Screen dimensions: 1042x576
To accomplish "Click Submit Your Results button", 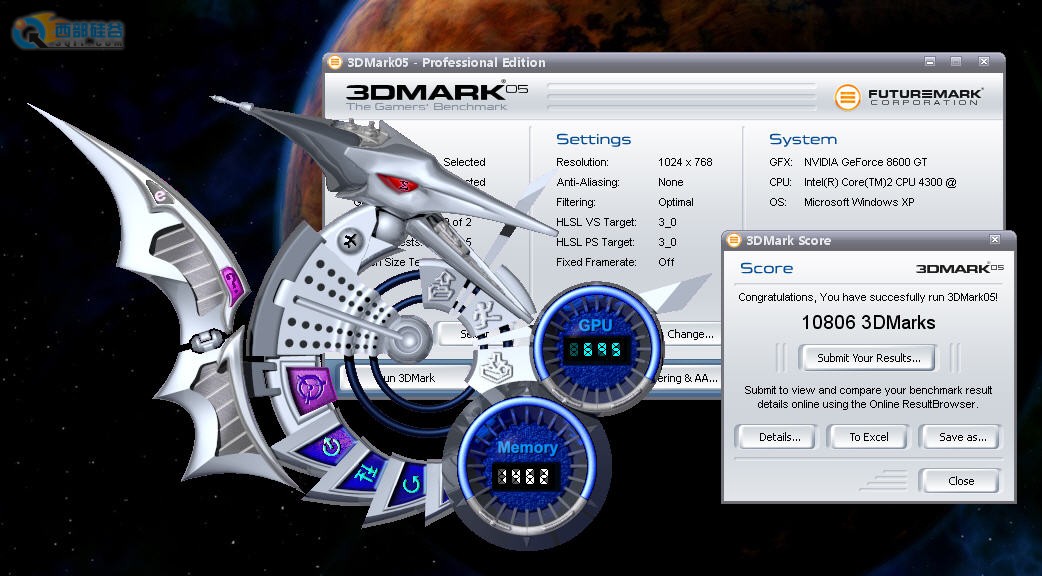I will pyautogui.click(x=869, y=358).
